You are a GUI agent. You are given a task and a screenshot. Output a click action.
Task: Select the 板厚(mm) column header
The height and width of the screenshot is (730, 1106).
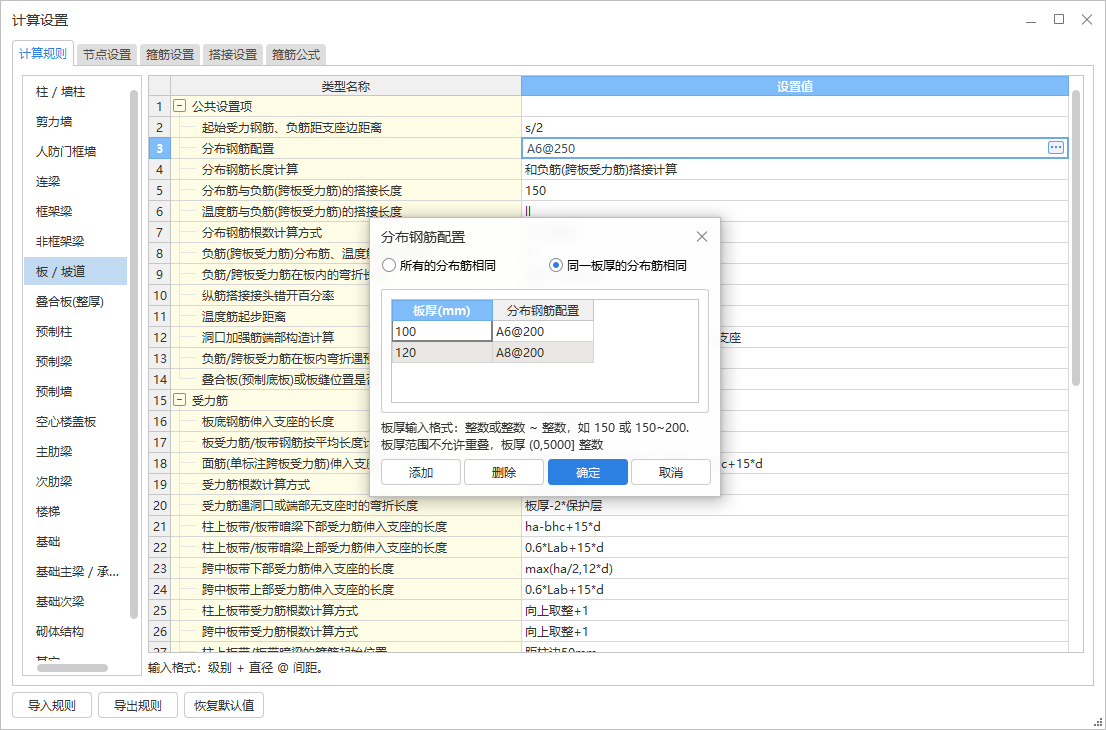pos(441,310)
